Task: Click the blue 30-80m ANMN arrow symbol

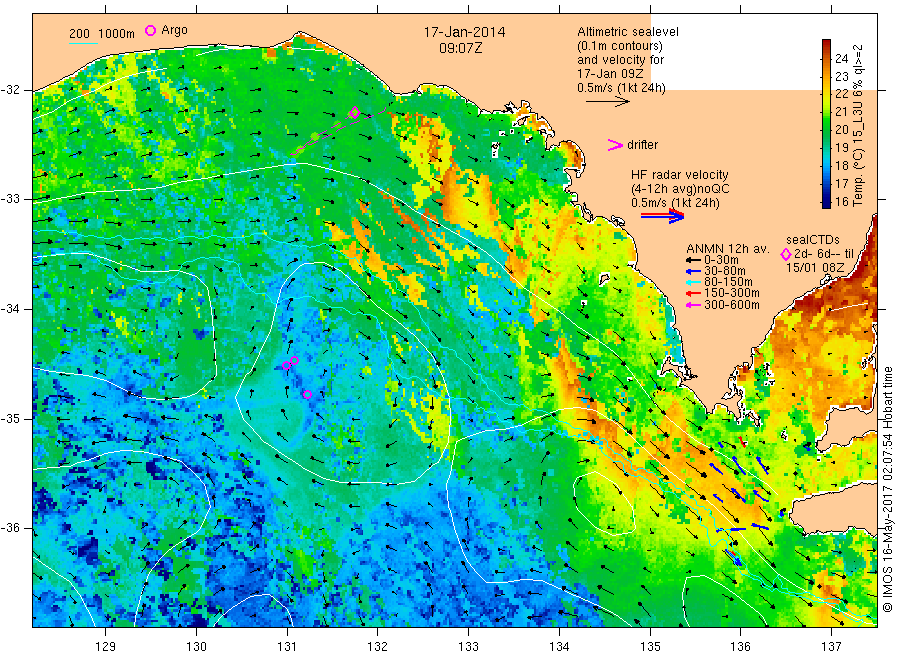Action: [x=693, y=271]
